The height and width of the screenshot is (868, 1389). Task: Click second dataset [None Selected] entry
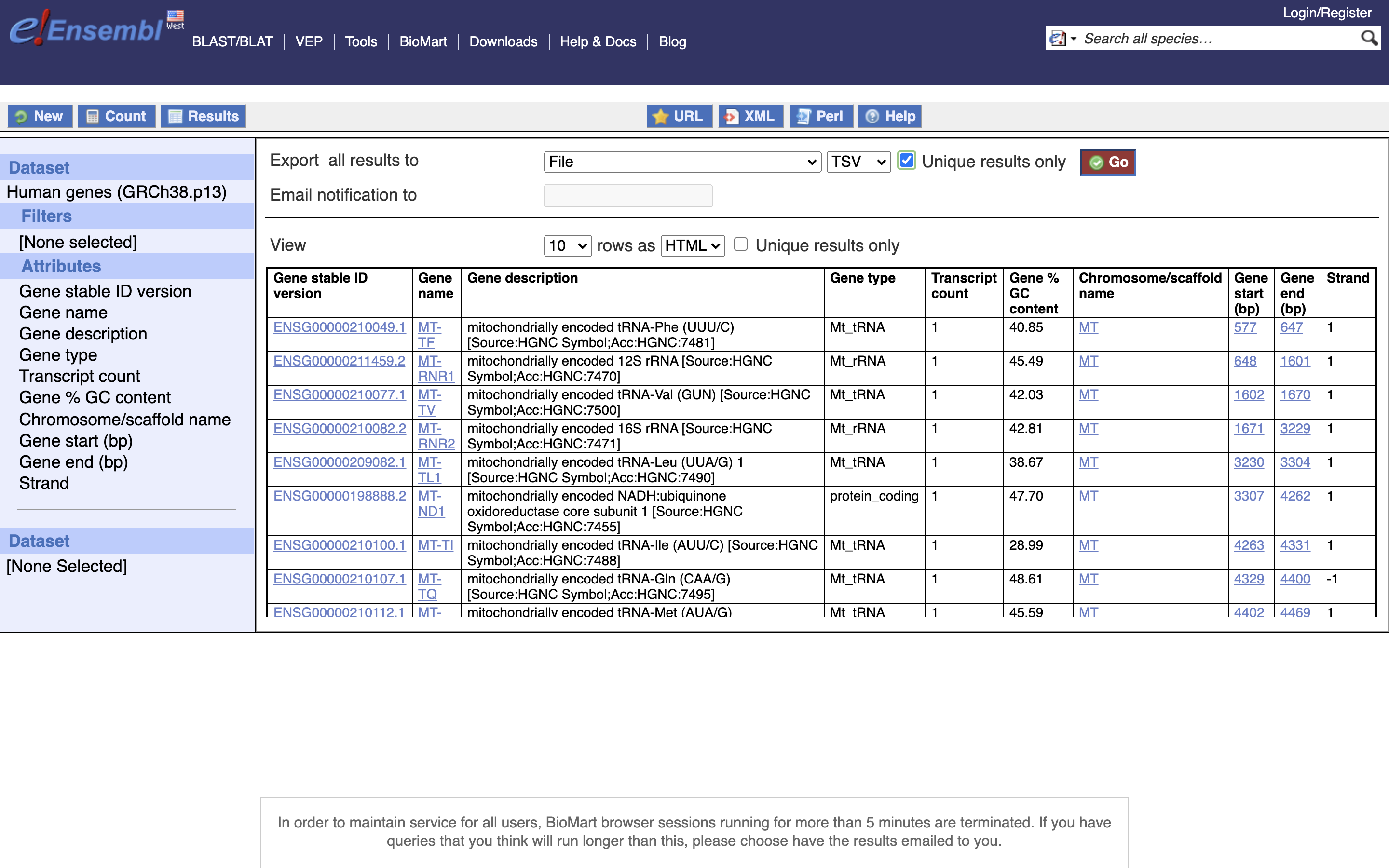(x=67, y=566)
